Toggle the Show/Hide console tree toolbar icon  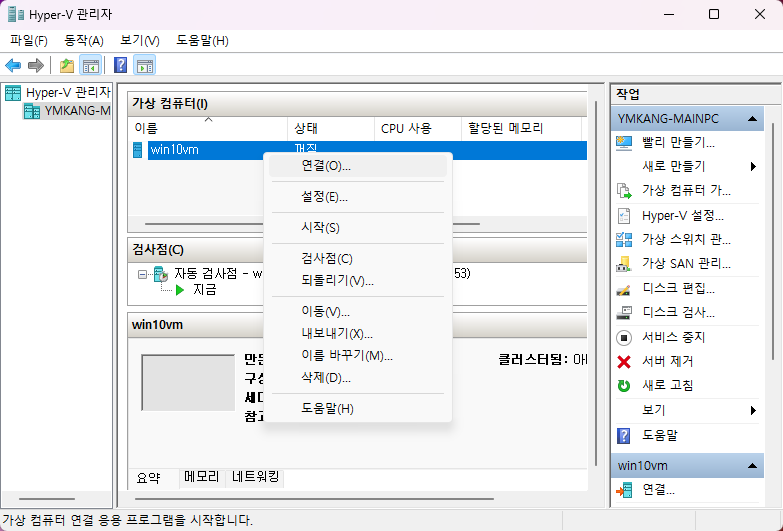tap(90, 65)
